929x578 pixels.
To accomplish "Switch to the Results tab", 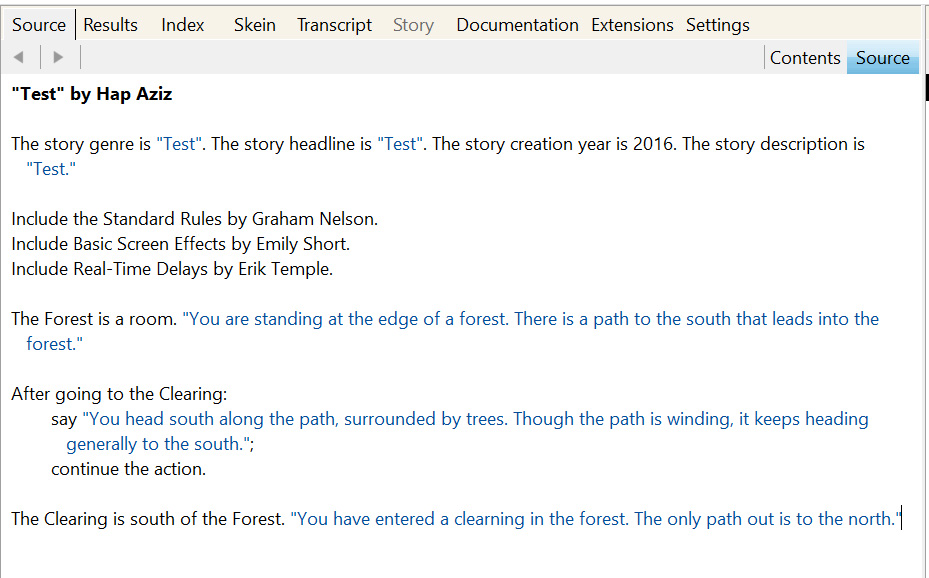I will pyautogui.click(x=110, y=25).
